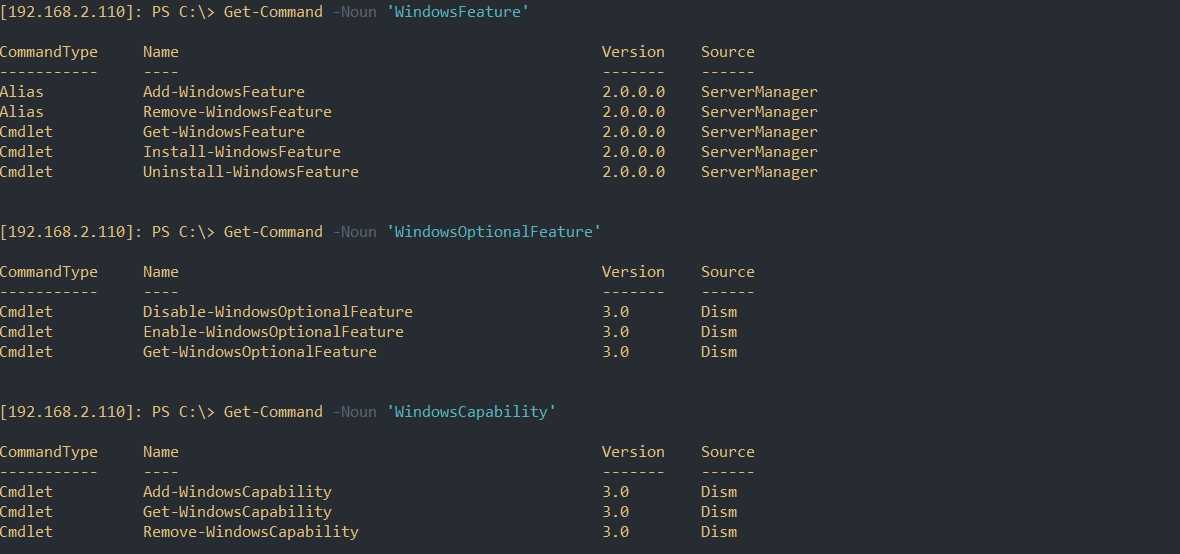Click the 'WindowsCapability' noun argument string
The width and height of the screenshot is (1180, 554).
[x=471, y=412]
